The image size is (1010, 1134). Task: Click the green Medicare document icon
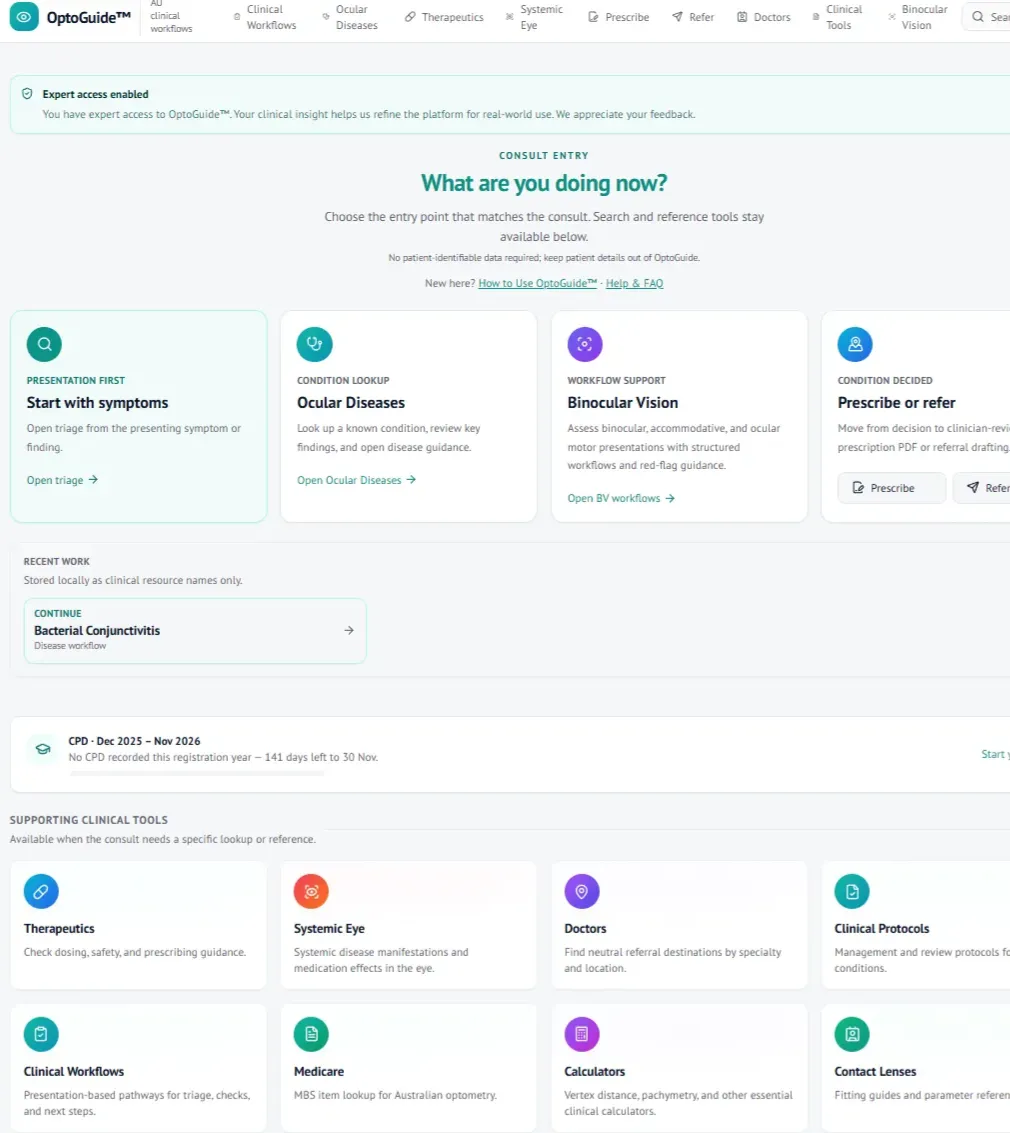click(312, 1034)
